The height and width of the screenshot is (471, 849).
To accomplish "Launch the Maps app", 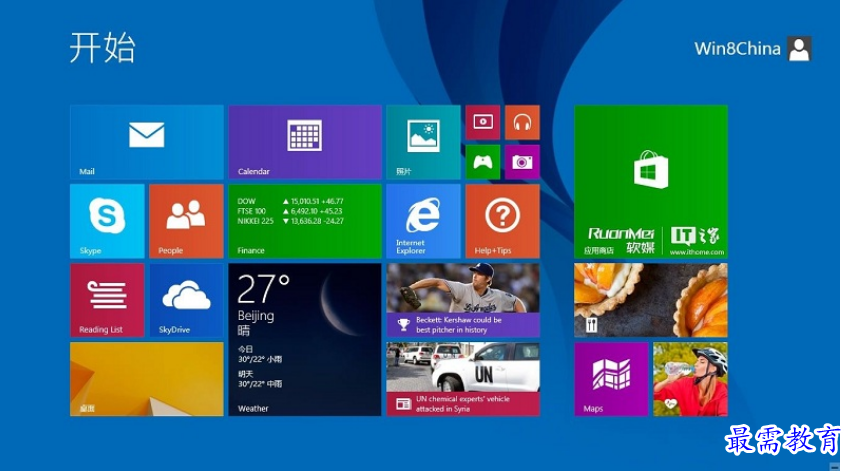I will coord(611,379).
